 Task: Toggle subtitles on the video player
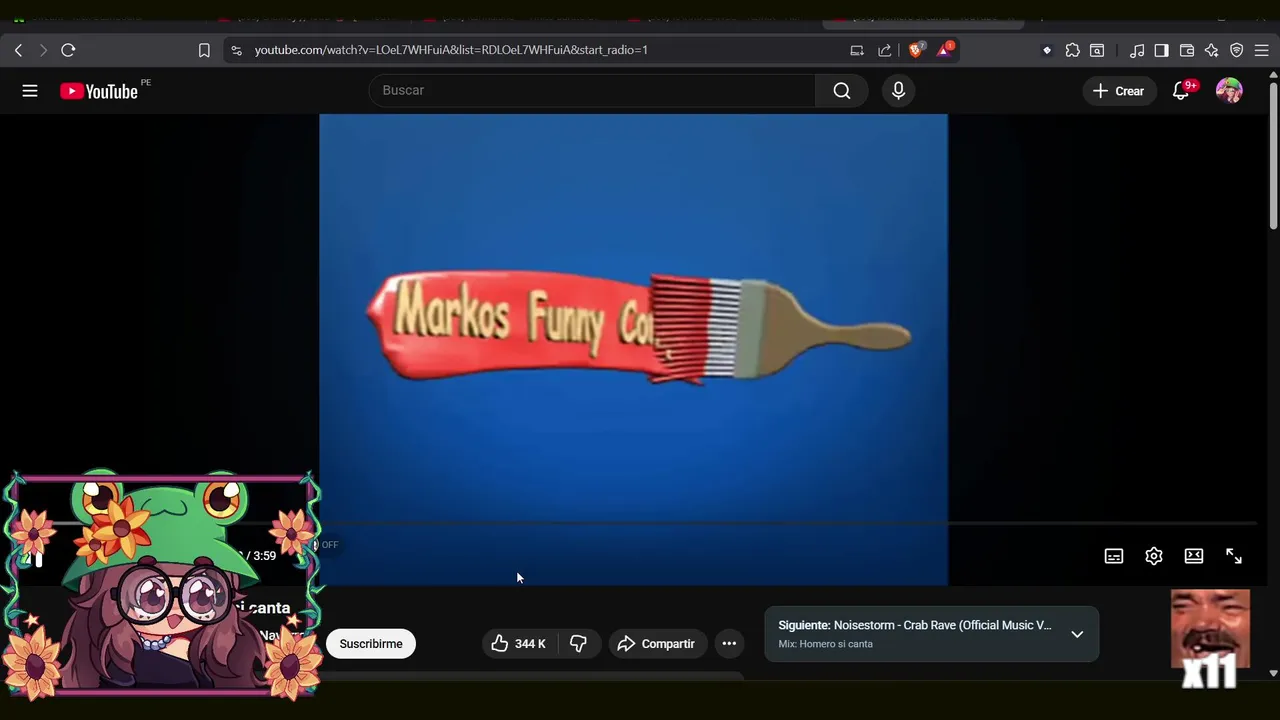(1114, 556)
